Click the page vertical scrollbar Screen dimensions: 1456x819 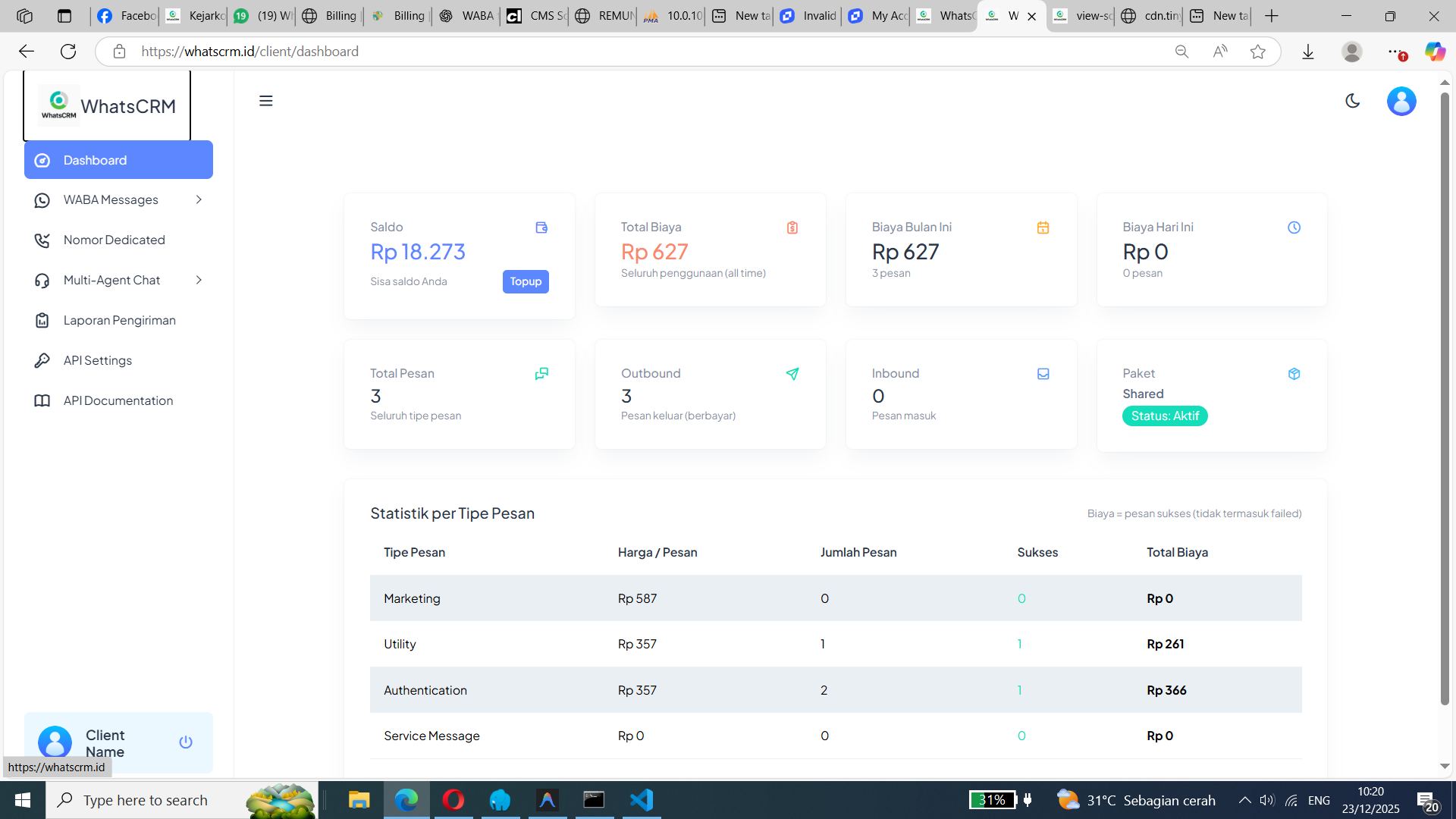tap(1445, 399)
